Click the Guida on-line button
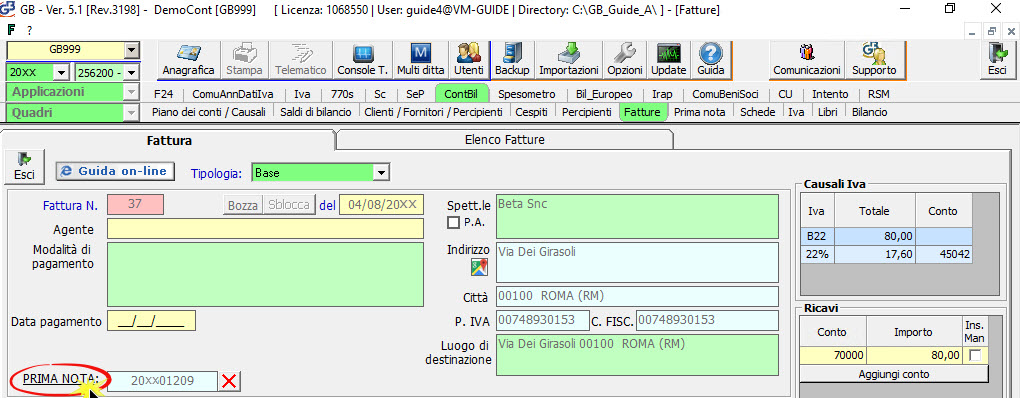This screenshot has width=1020, height=398. click(x=115, y=171)
